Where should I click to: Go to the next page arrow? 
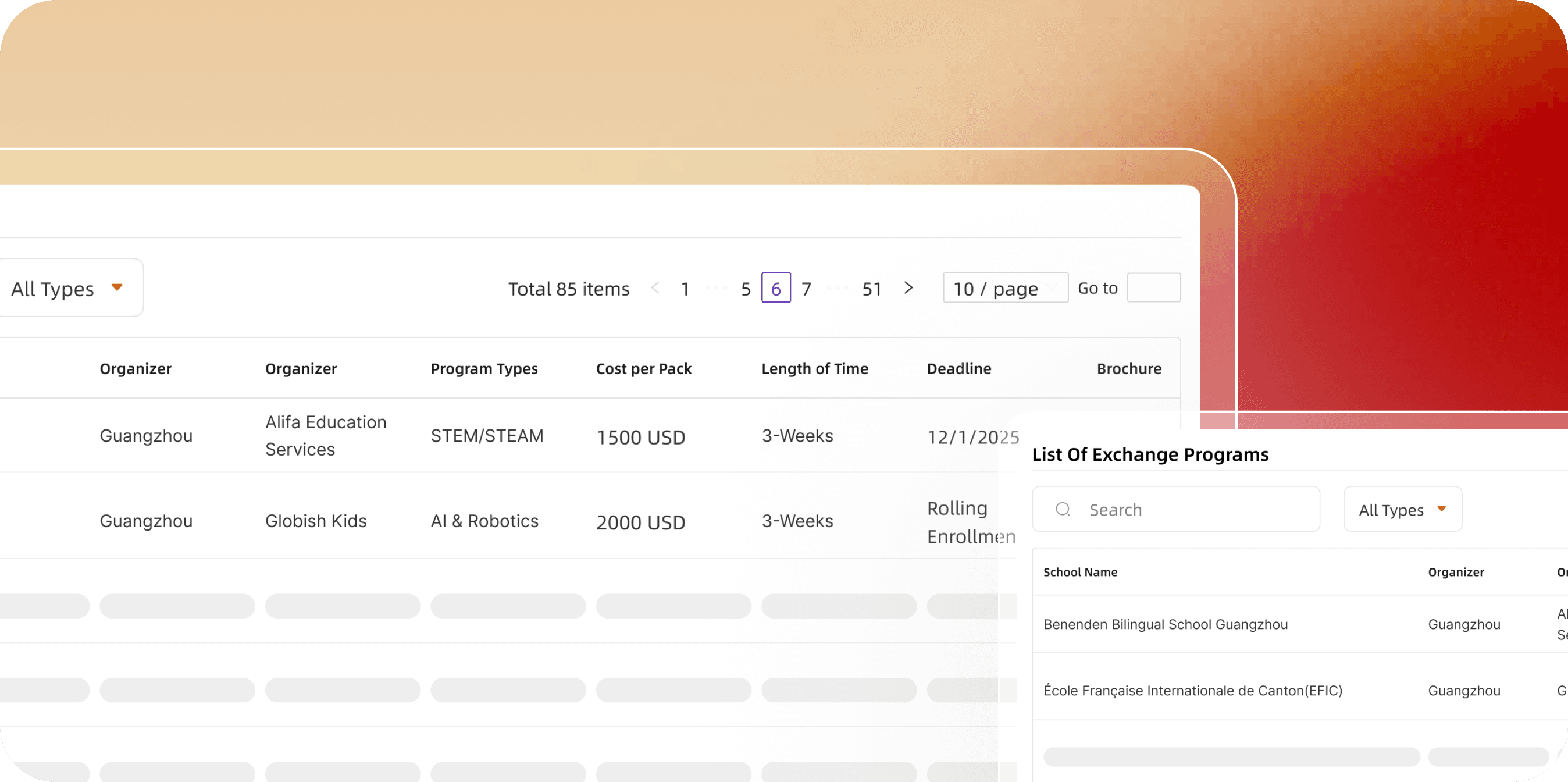909,288
